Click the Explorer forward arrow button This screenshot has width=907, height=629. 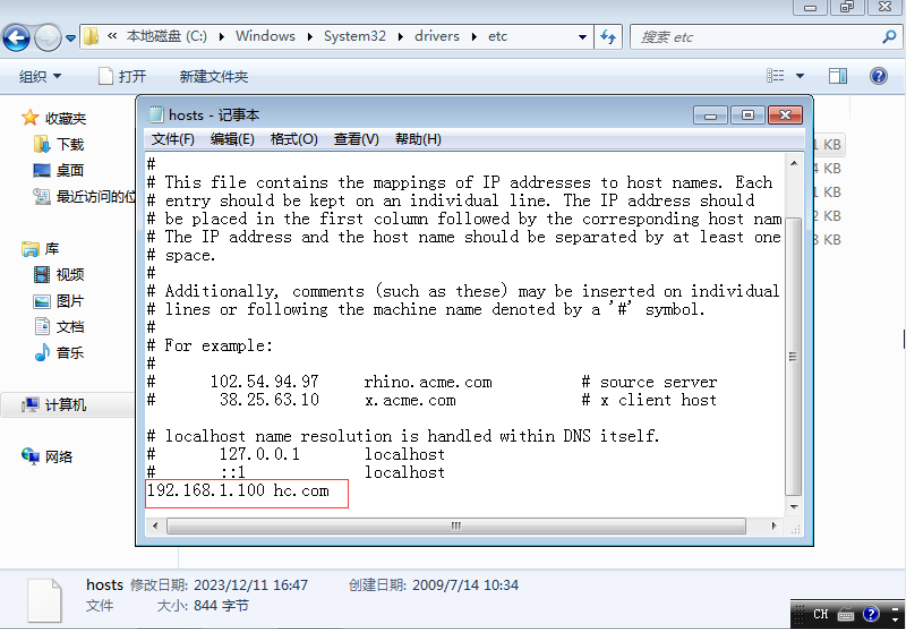47,38
